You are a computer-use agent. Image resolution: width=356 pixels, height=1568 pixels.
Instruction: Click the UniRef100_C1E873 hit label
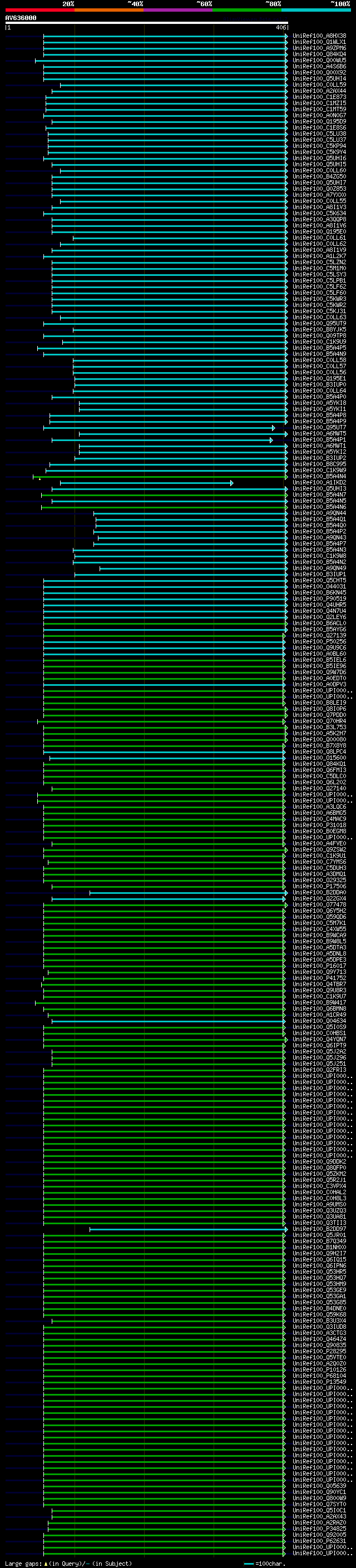(x=319, y=97)
